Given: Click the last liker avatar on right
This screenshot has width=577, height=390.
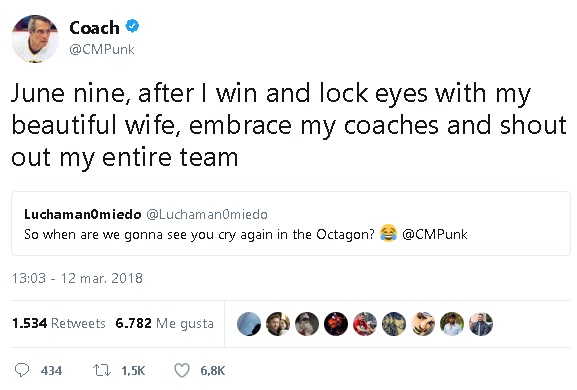Looking at the screenshot, I should point(481,324).
